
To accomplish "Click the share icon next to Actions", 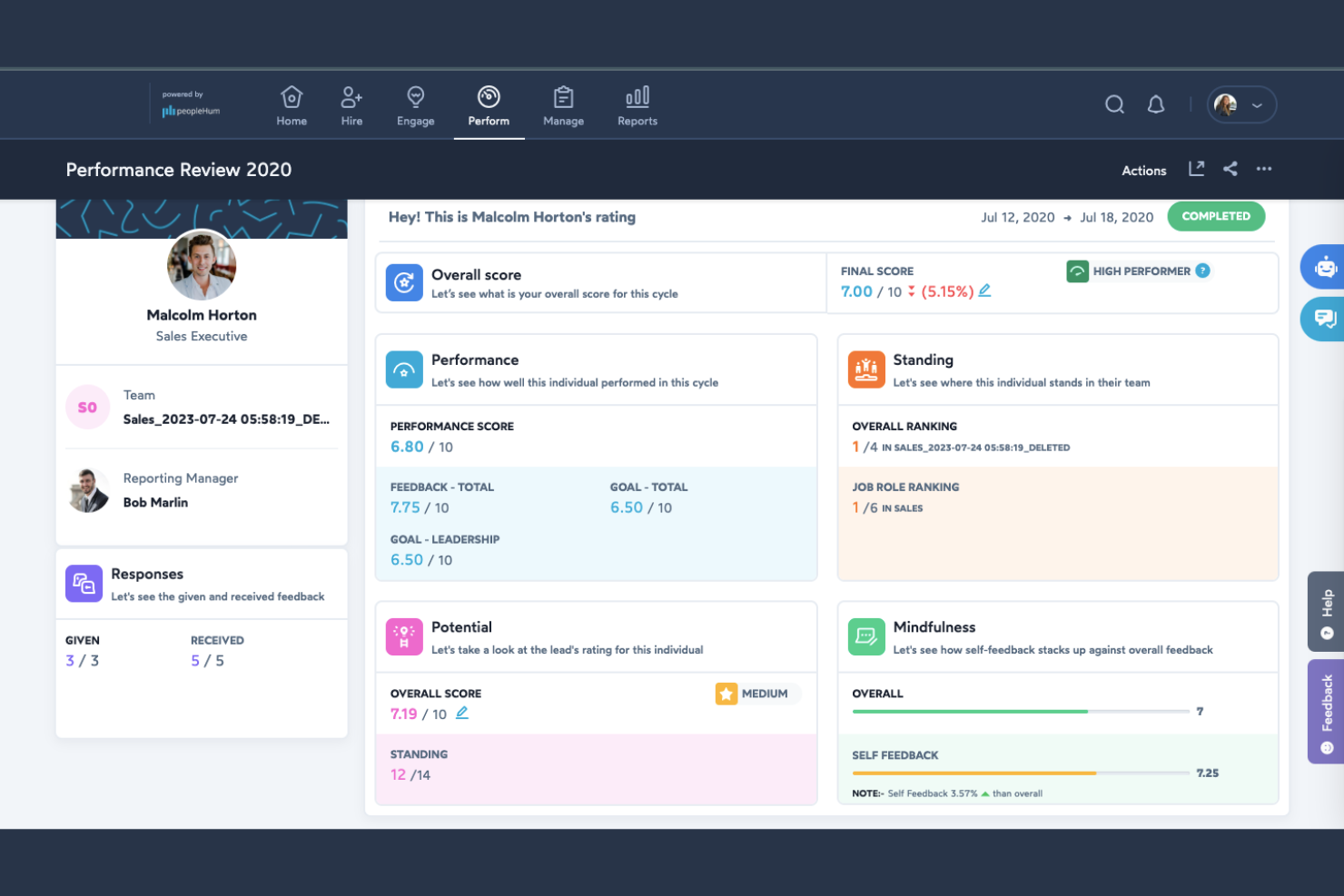I will click(1230, 168).
